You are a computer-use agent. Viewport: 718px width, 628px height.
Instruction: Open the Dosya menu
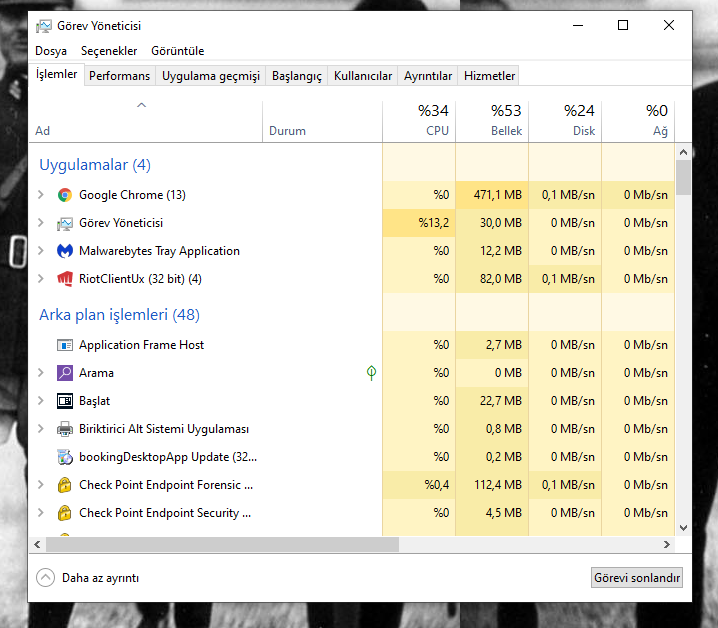(x=51, y=51)
